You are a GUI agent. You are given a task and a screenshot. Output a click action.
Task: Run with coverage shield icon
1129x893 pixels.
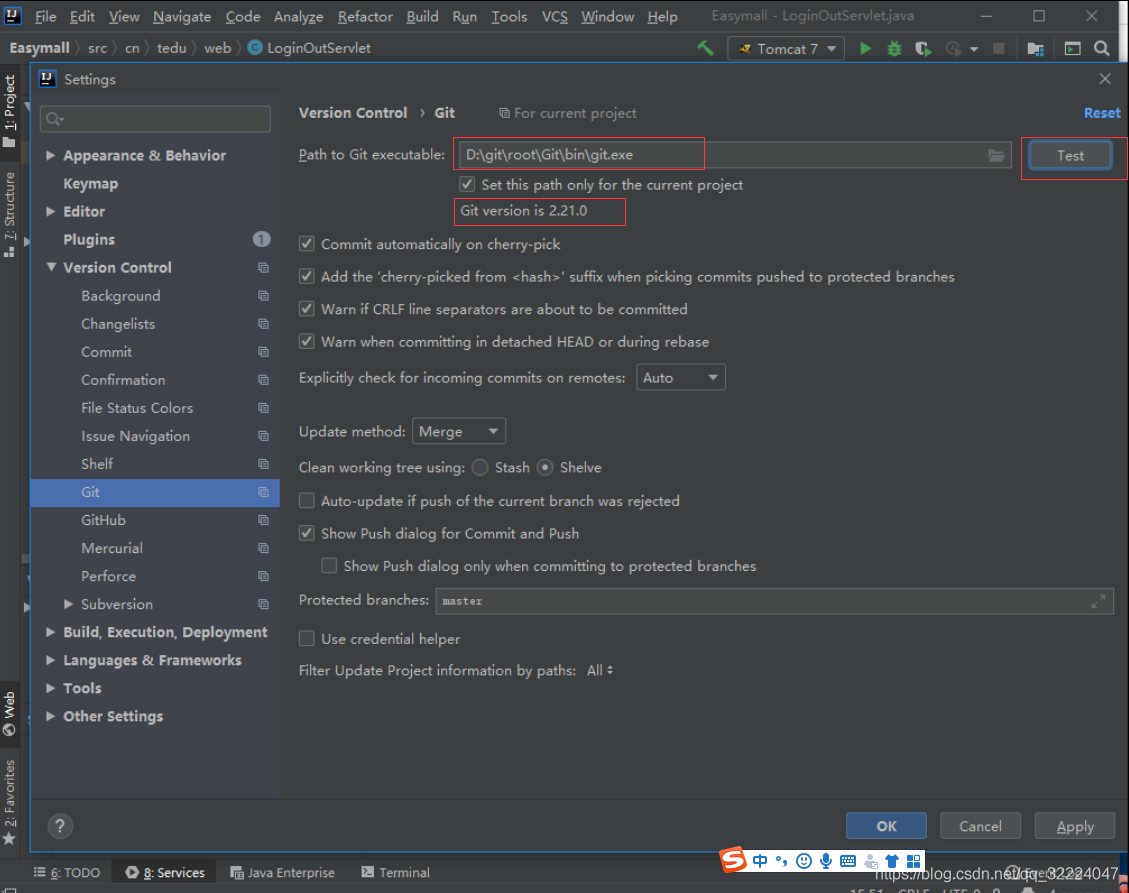923,48
